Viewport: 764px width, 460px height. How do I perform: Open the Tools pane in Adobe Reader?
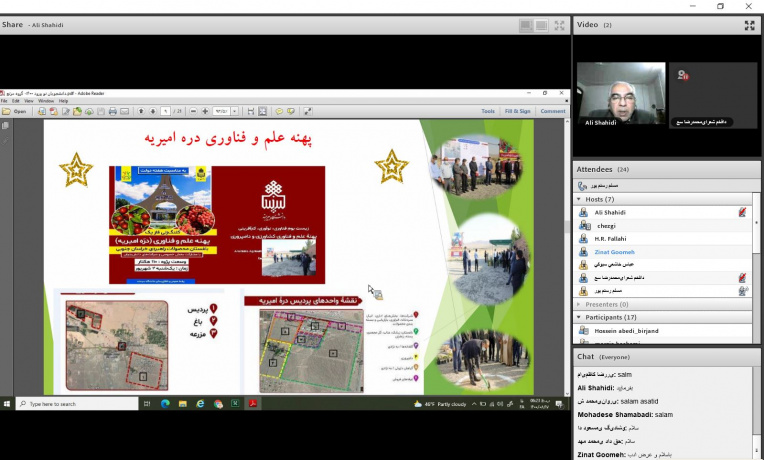click(487, 111)
